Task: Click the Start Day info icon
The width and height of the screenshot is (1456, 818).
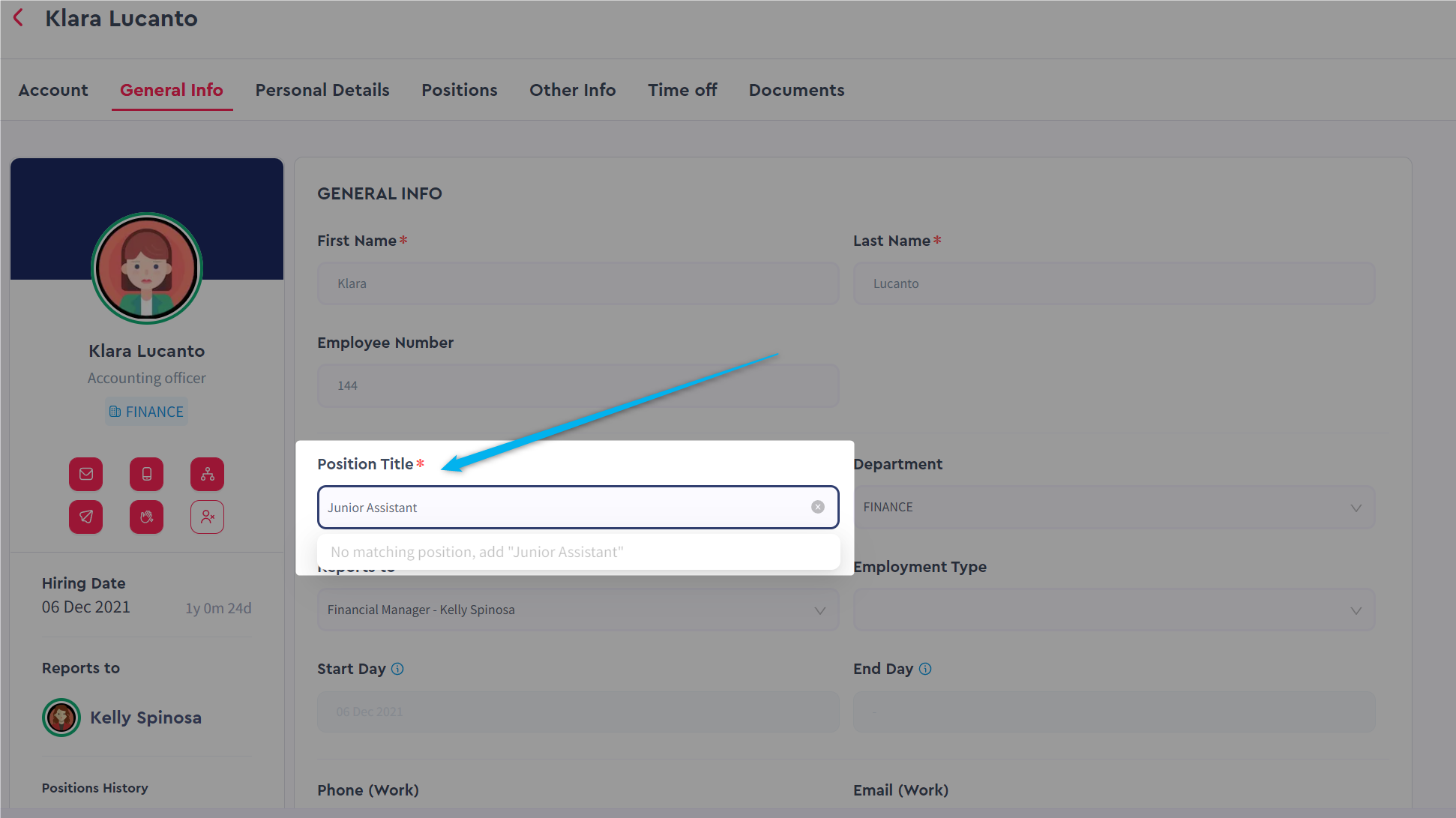Action: point(397,669)
